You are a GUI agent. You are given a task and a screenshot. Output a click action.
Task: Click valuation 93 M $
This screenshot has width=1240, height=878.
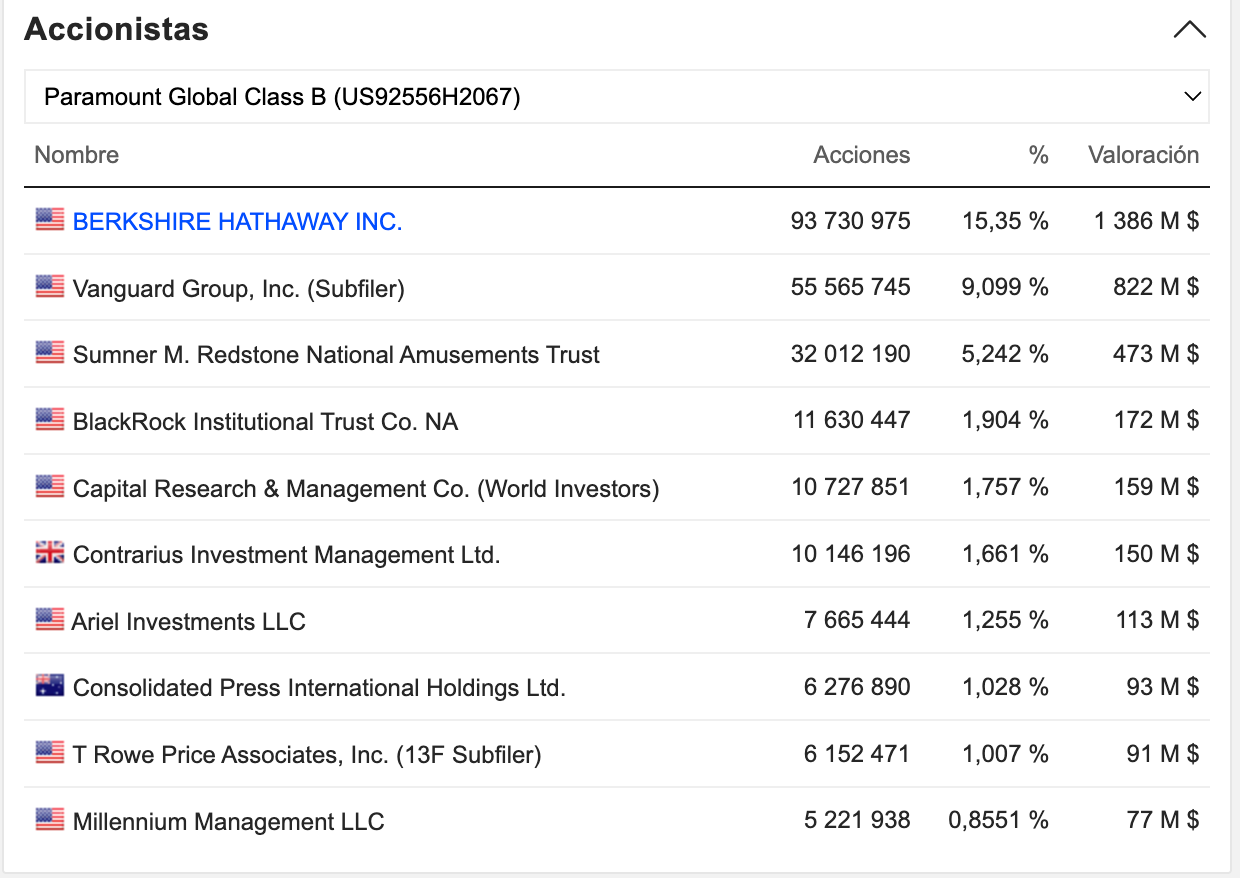tap(1162, 687)
